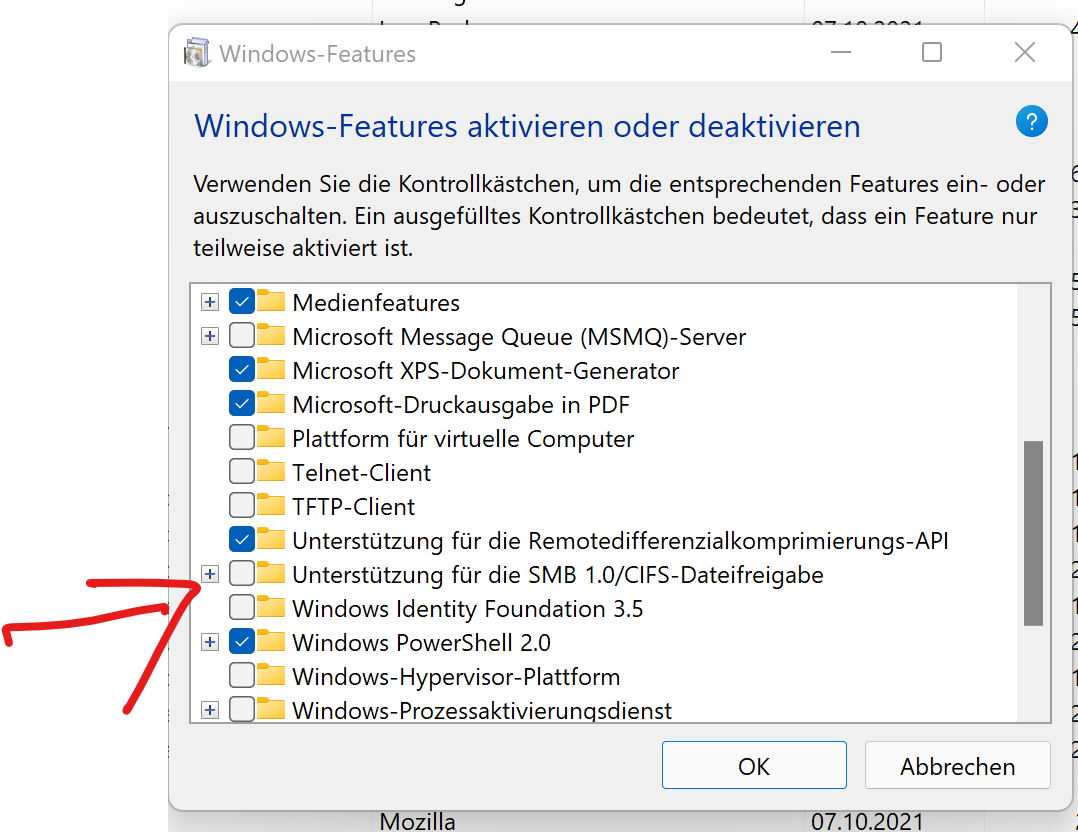This screenshot has width=1078, height=832.
Task: Uncheck Microsoft-Druckausgabe in PDF
Action: pyautogui.click(x=241, y=404)
